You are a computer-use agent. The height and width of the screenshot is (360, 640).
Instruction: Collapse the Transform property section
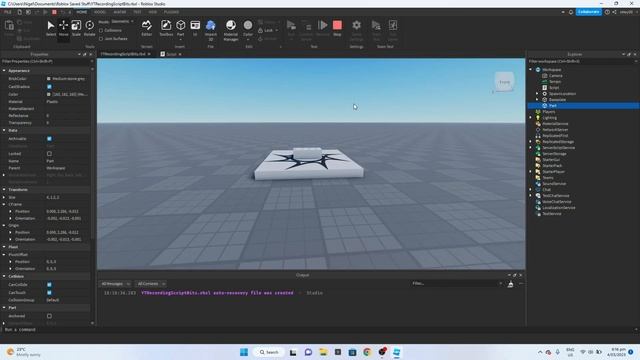pos(4,189)
